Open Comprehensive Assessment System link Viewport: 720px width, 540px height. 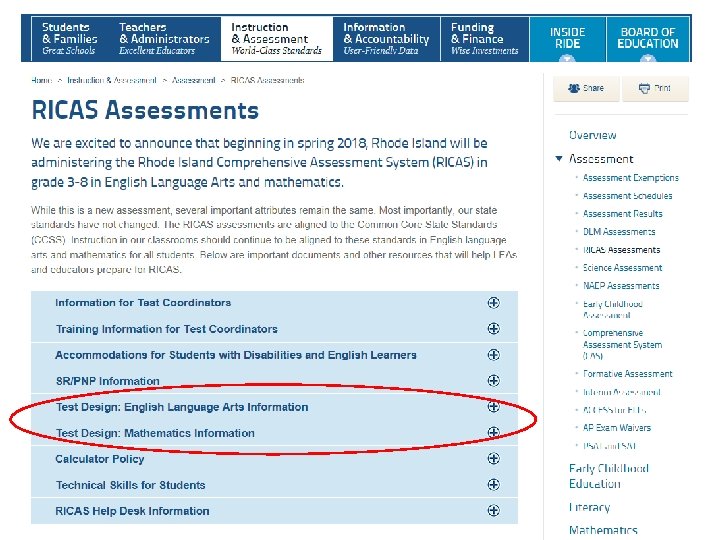pyautogui.click(x=622, y=344)
